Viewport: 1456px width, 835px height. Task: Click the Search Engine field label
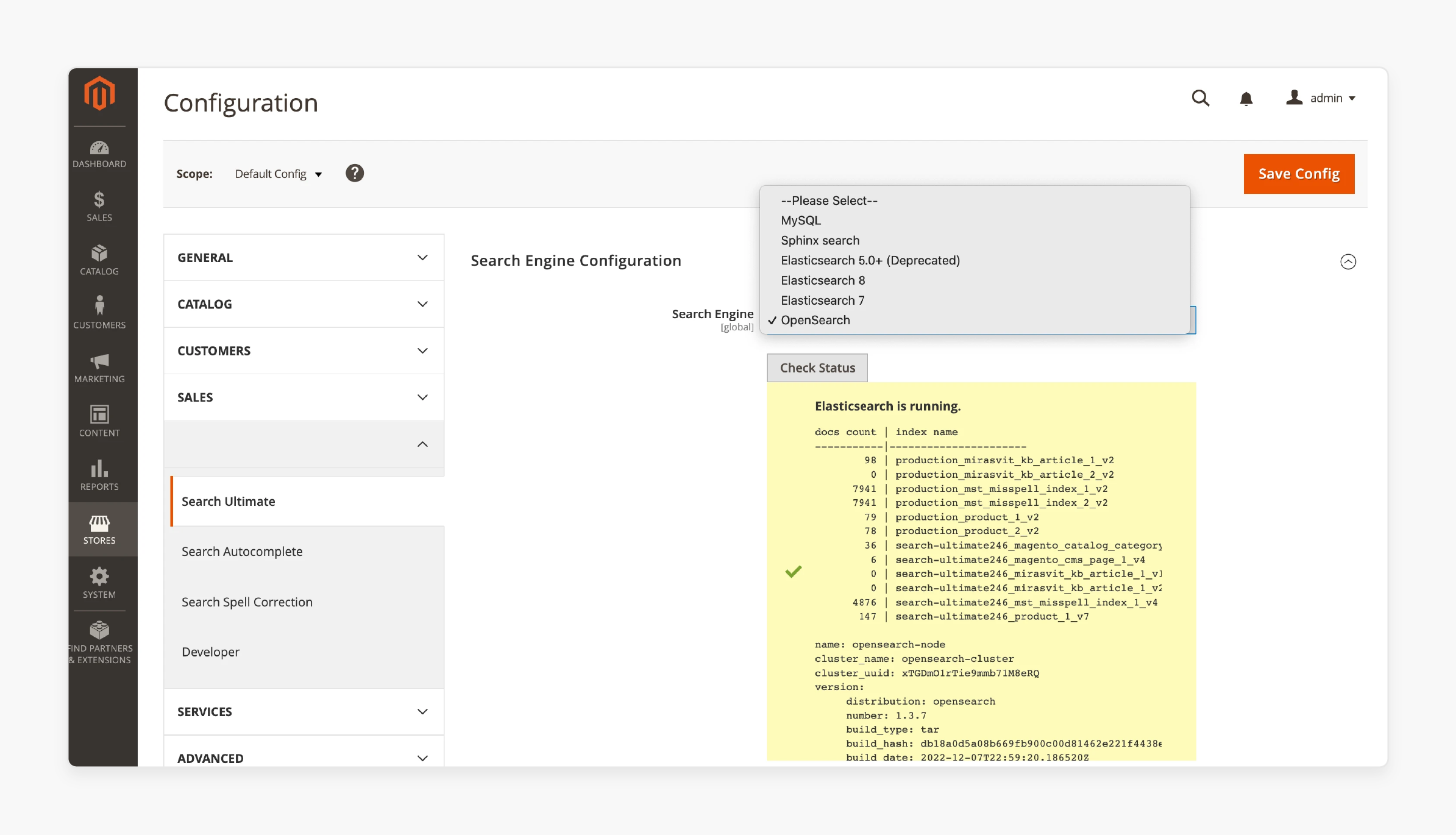pyautogui.click(x=712, y=314)
